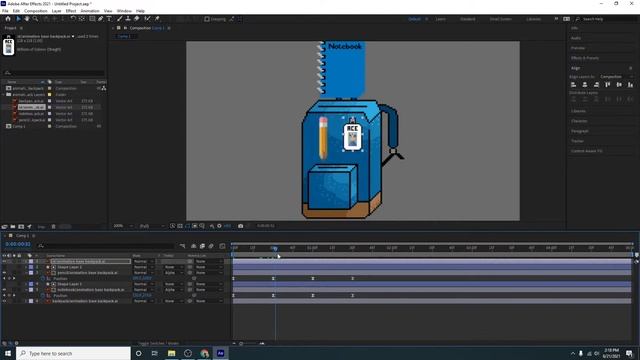Click the snapshot camera icon below viewer
Screen dimensions: 640x360
pyautogui.click(x=240, y=226)
